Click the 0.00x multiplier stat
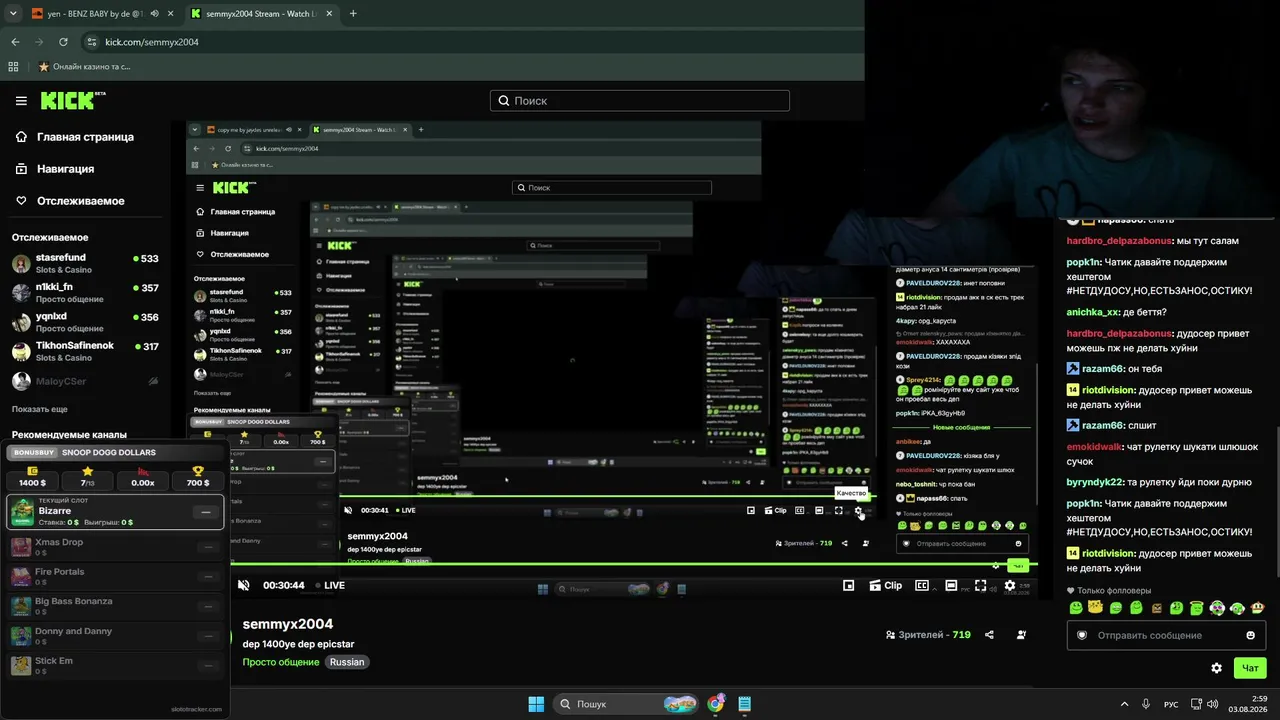Image resolution: width=1280 pixels, height=720 pixels. coord(143,482)
